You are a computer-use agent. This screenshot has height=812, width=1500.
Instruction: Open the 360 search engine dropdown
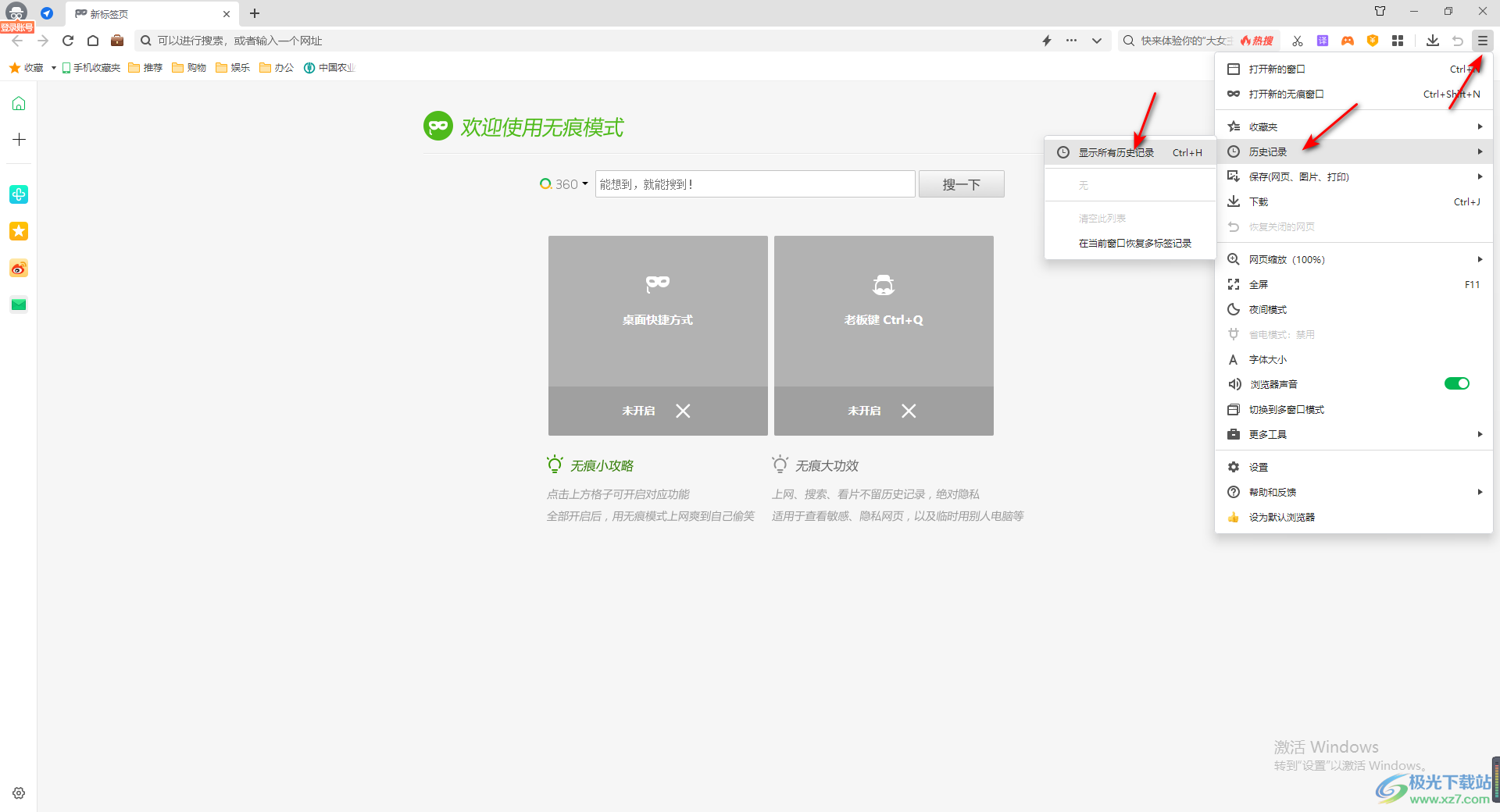pyautogui.click(x=564, y=184)
